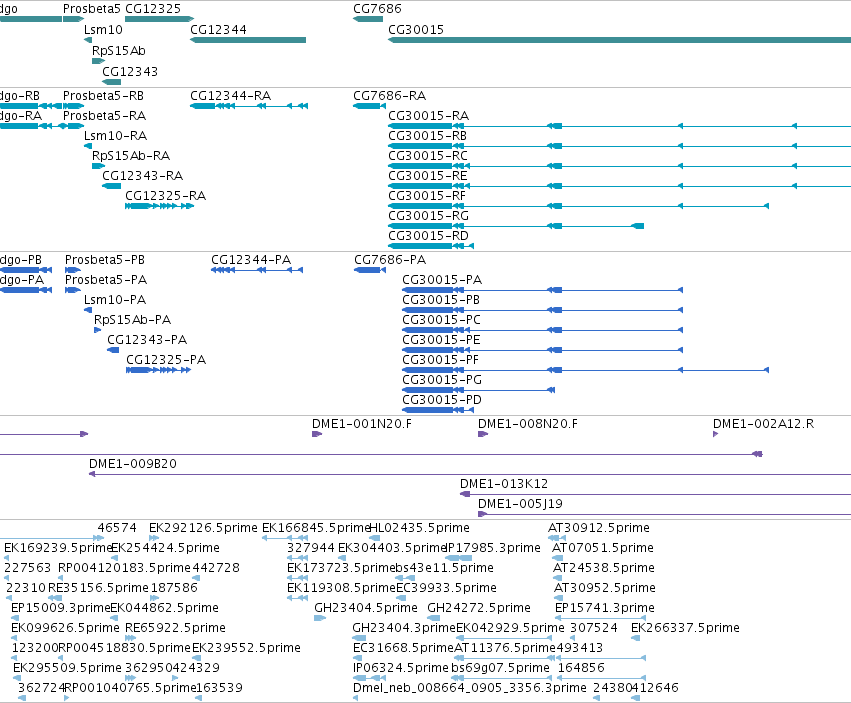Select the CG7686 gene arrow
The width and height of the screenshot is (851, 703).
368,19
